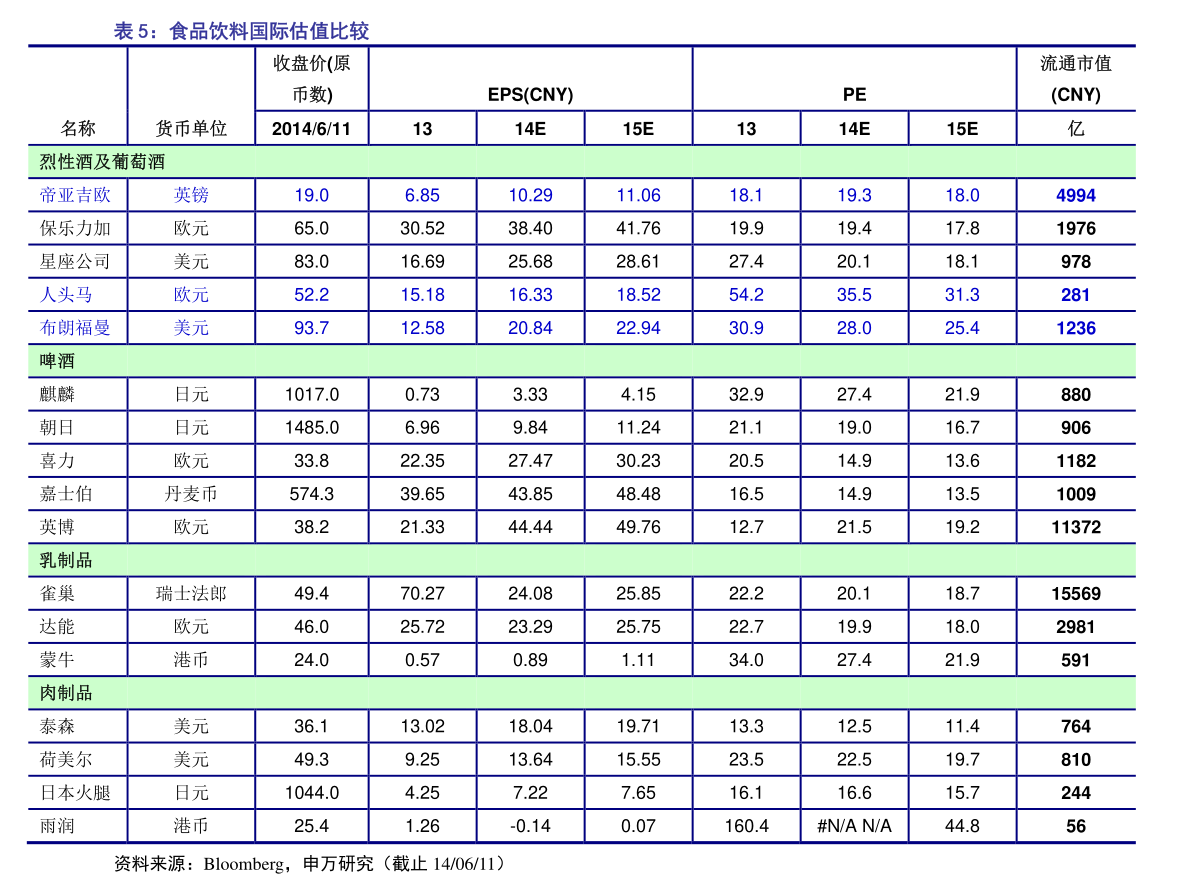Select the 布朗福曼 company name
The height and width of the screenshot is (892, 1191).
75,327
